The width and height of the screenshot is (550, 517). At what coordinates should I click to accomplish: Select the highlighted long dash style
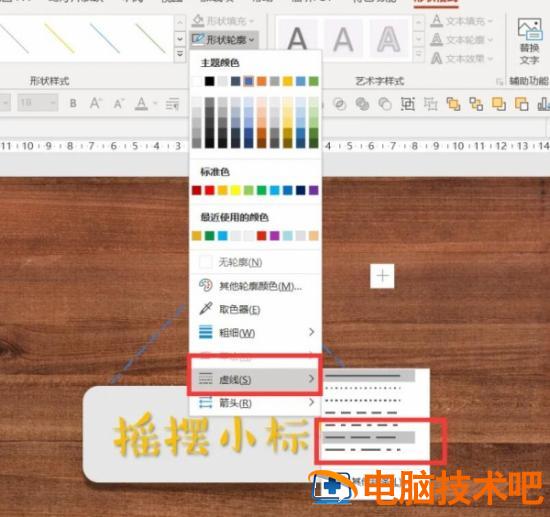pos(368,437)
